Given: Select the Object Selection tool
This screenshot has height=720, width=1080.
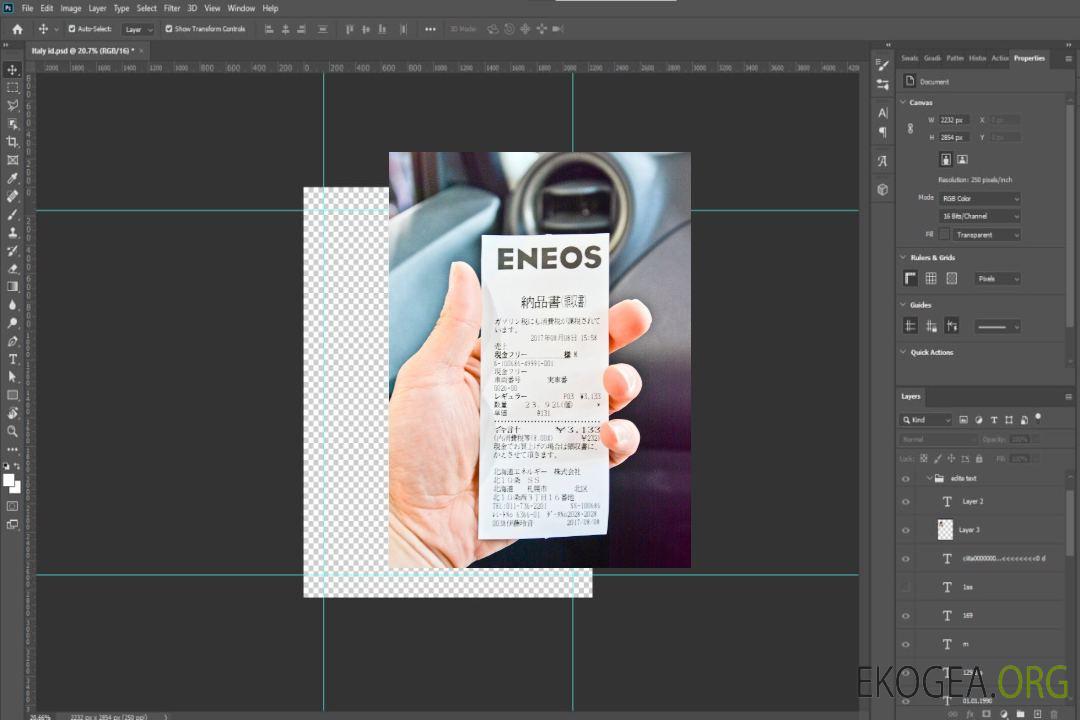Looking at the screenshot, I should click(x=12, y=124).
